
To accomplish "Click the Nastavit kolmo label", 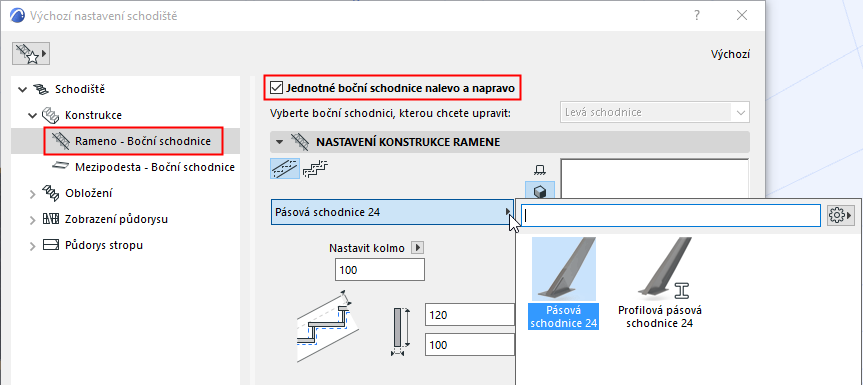I will pos(367,248).
